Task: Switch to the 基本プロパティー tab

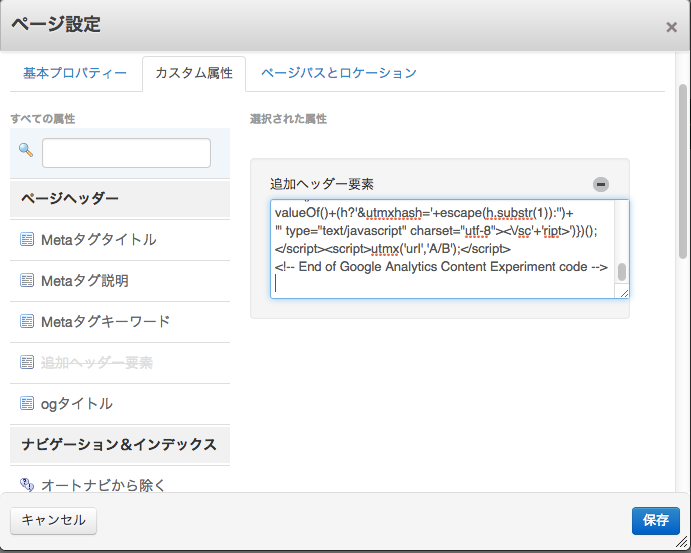Action: [75, 73]
